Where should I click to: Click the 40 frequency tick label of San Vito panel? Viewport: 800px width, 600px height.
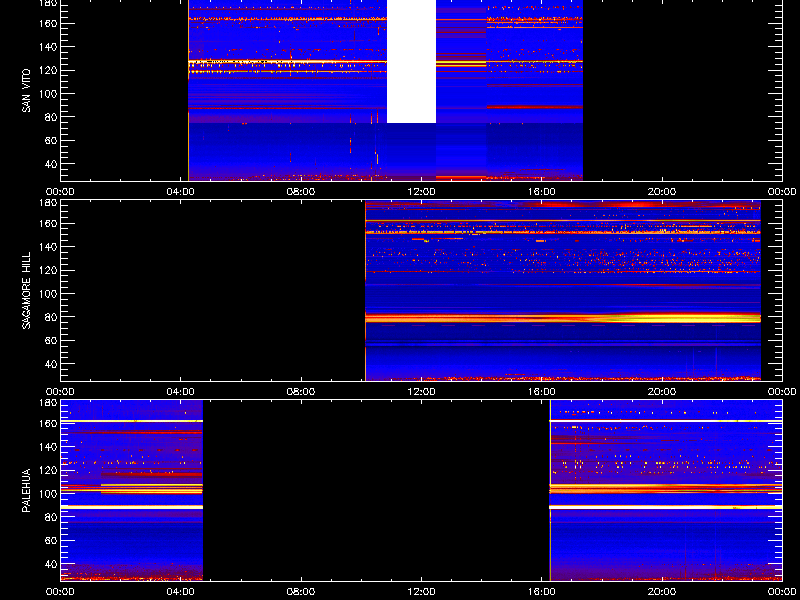pos(51,164)
